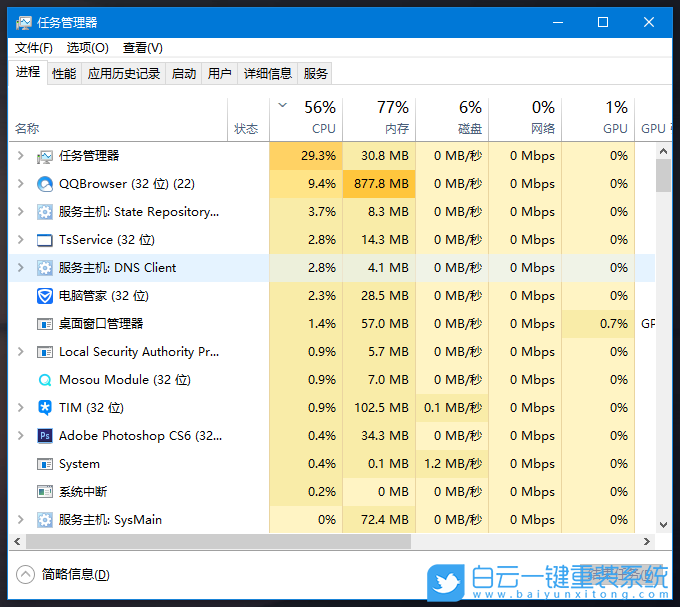The image size is (680, 607).
Task: Select the 桌面窗口管理器 process name
Action: pos(101,323)
